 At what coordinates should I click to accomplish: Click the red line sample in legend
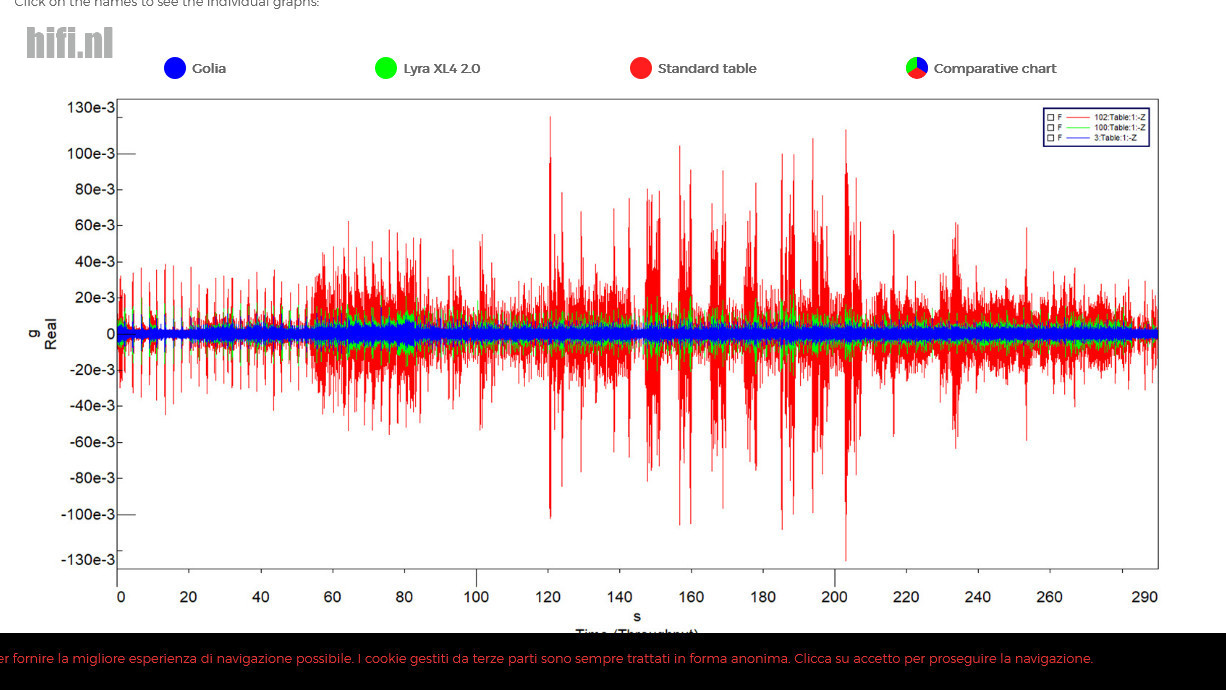(x=1077, y=117)
